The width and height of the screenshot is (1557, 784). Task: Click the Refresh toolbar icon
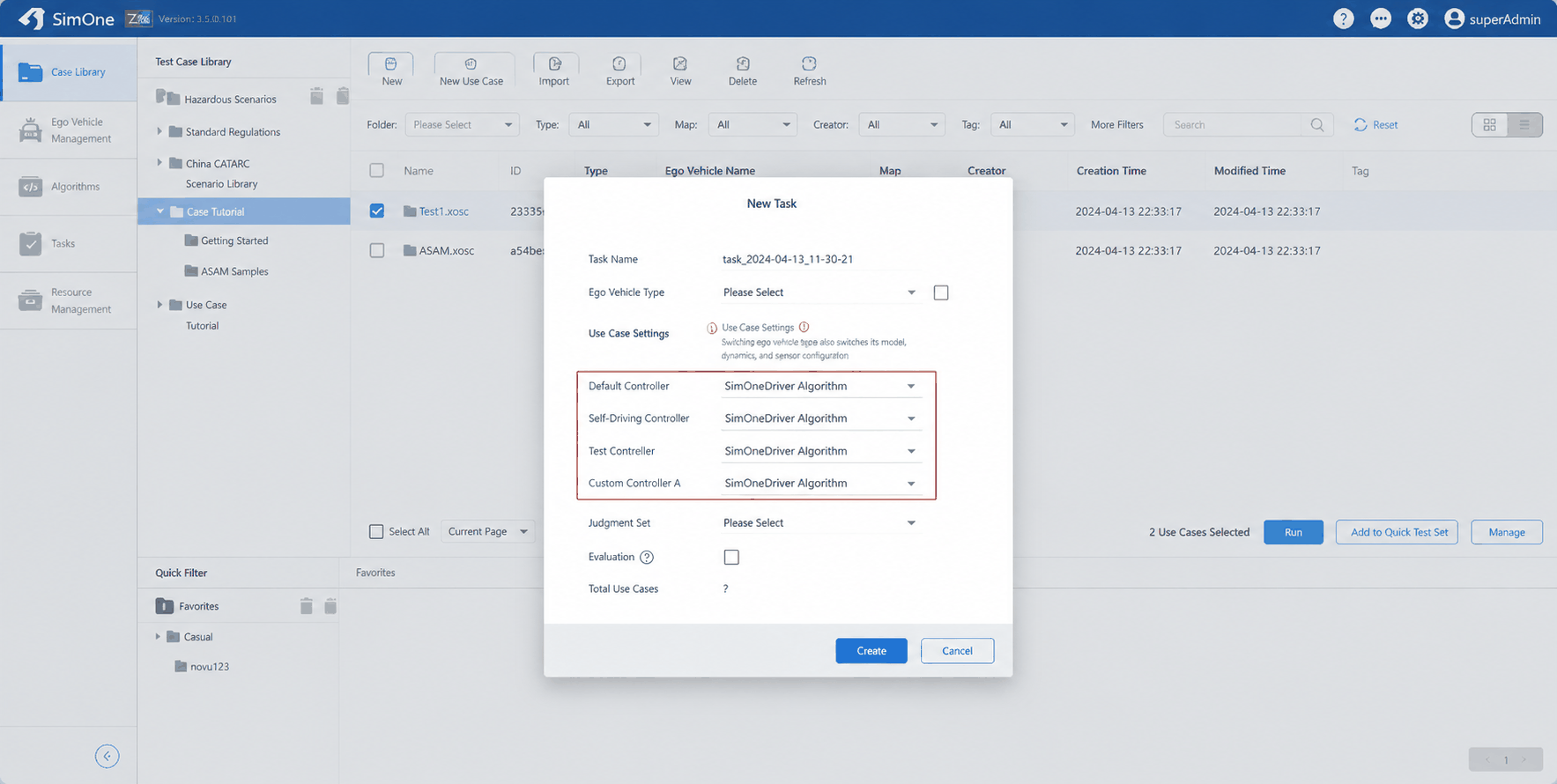point(809,64)
